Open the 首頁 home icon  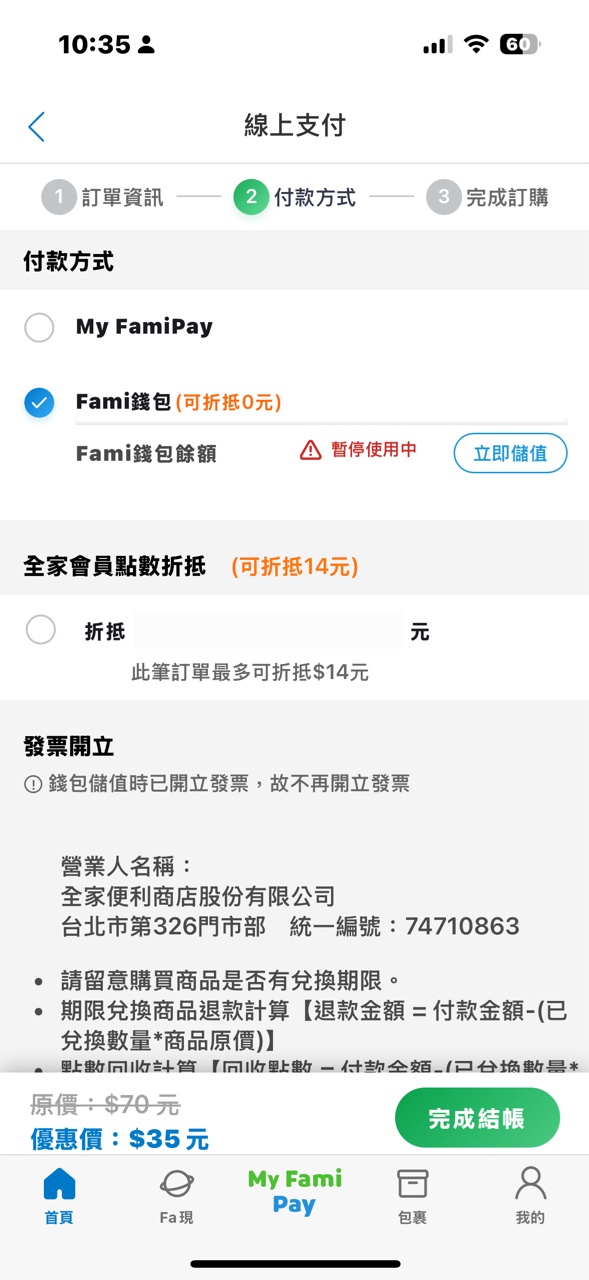(59, 1184)
